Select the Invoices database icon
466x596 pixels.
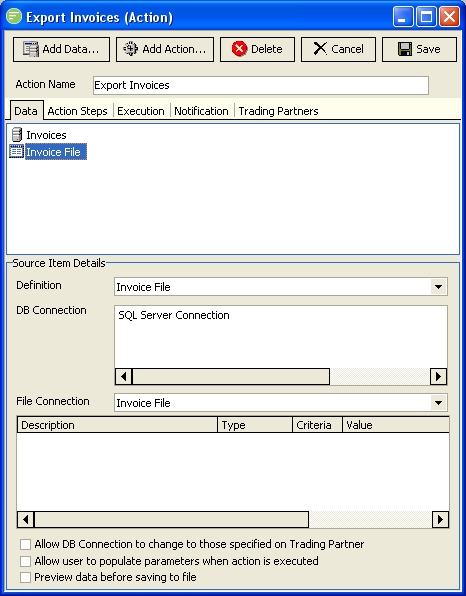tap(17, 135)
